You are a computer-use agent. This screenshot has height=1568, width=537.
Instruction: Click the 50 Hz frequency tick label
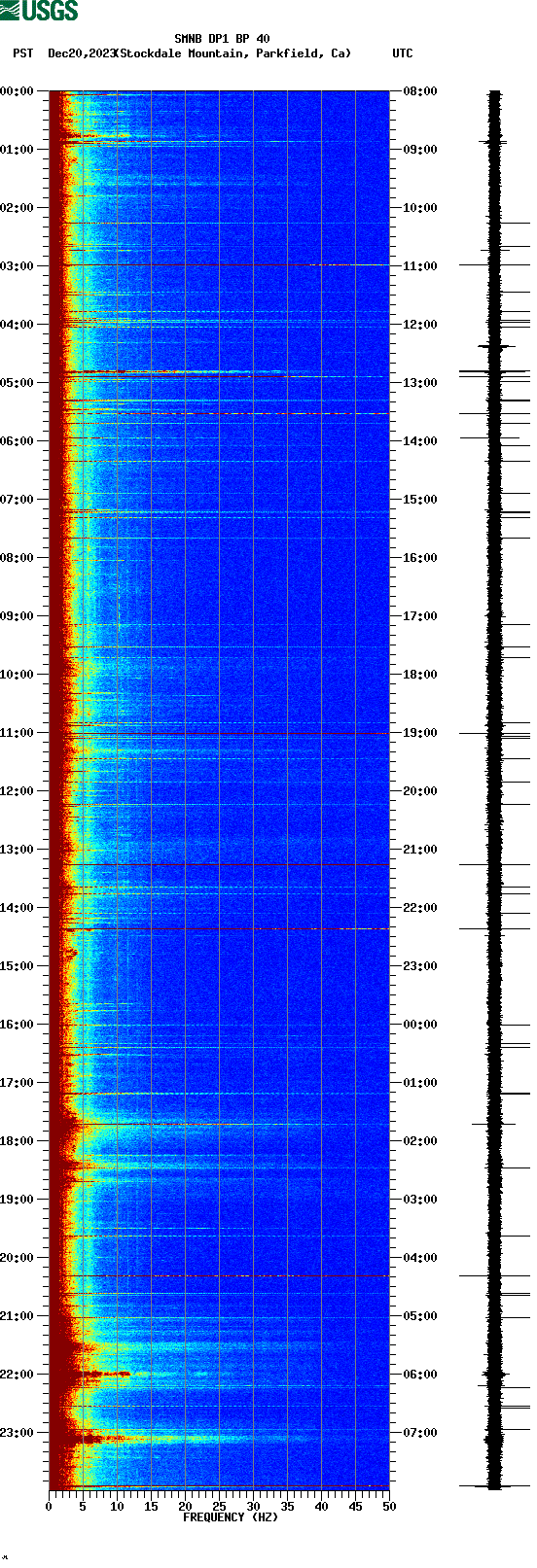389,1507
